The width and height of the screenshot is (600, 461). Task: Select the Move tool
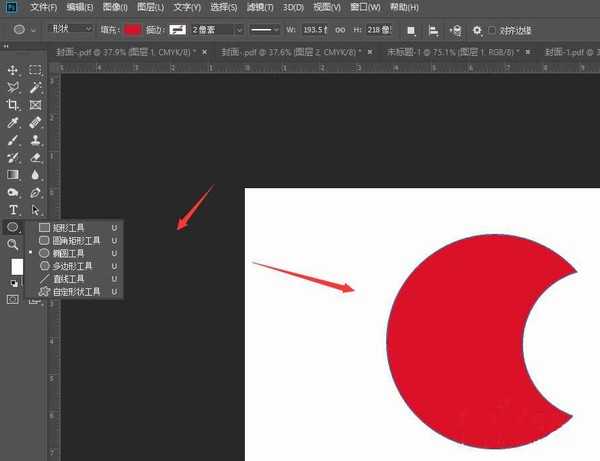(14, 70)
